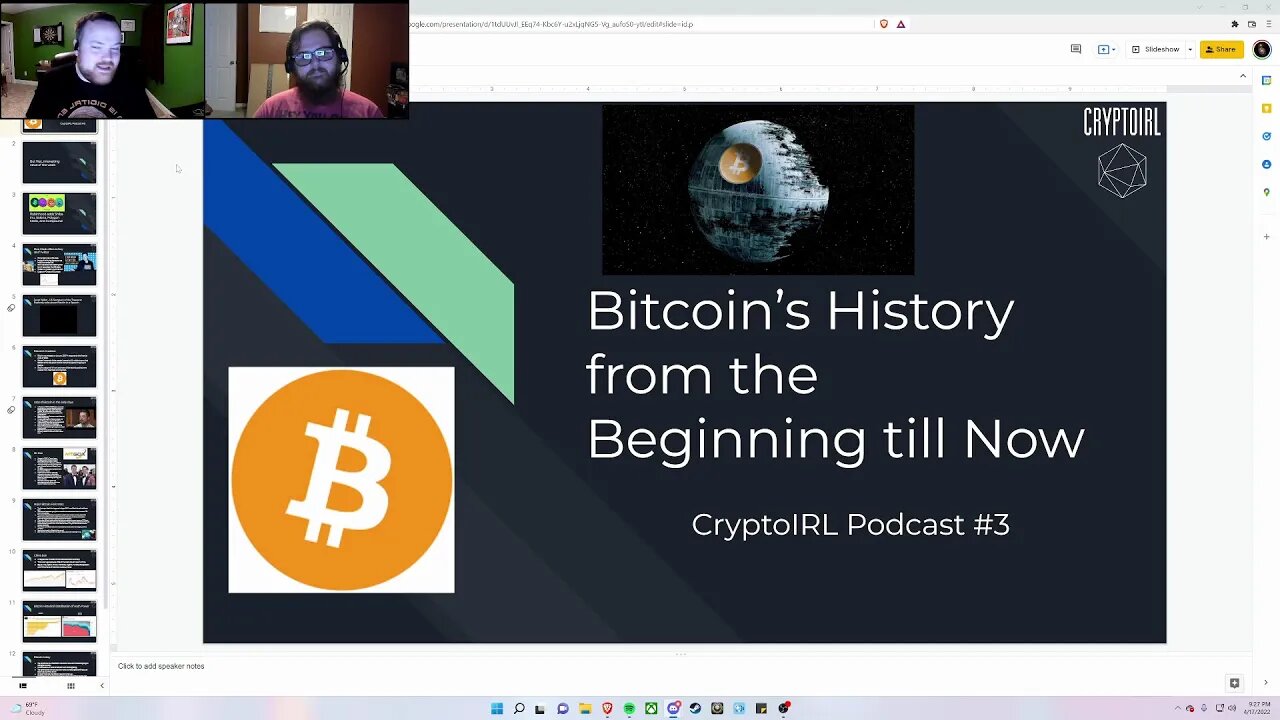
Task: Open the Windows Start menu
Action: click(x=497, y=708)
